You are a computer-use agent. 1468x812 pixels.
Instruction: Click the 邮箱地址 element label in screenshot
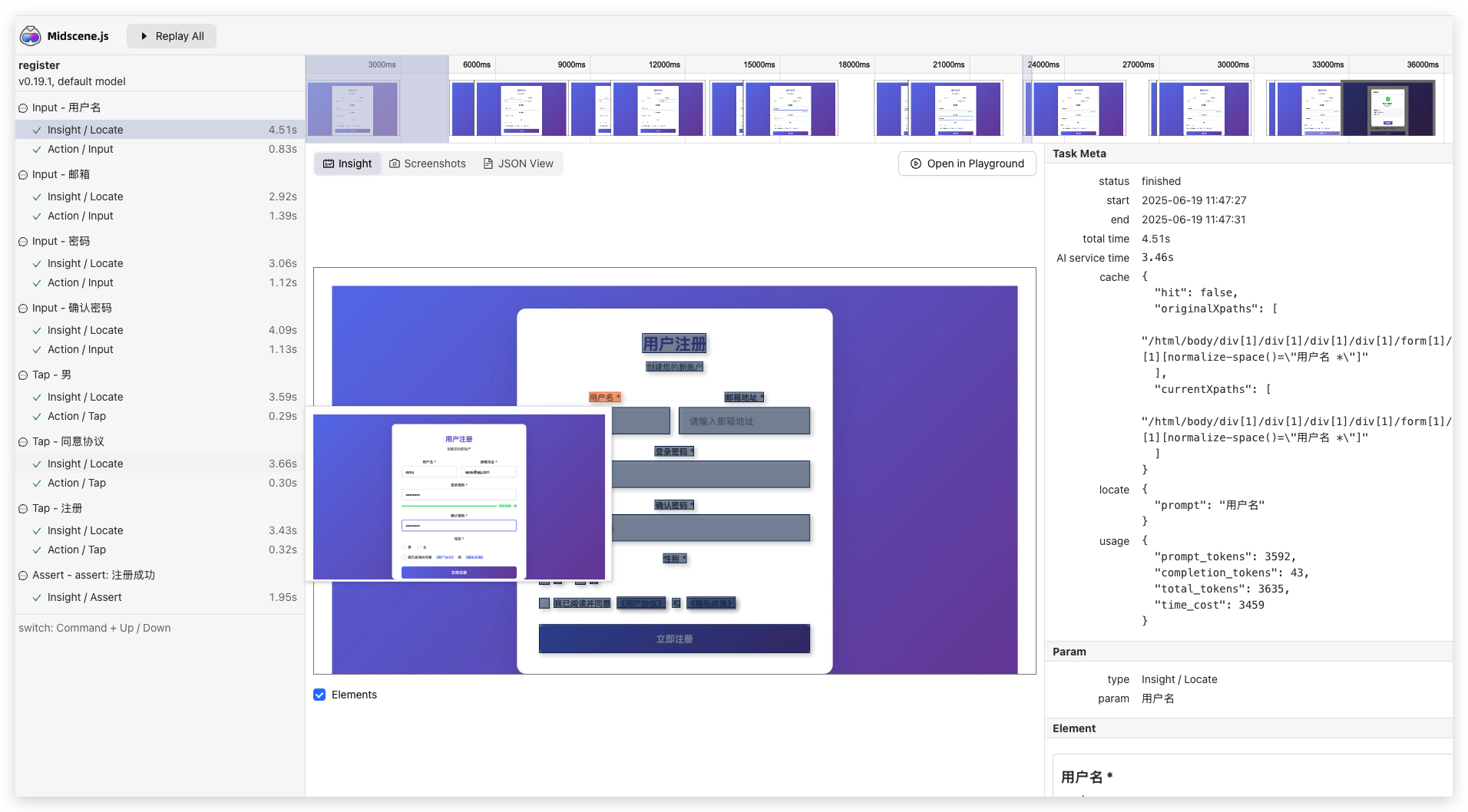(744, 398)
